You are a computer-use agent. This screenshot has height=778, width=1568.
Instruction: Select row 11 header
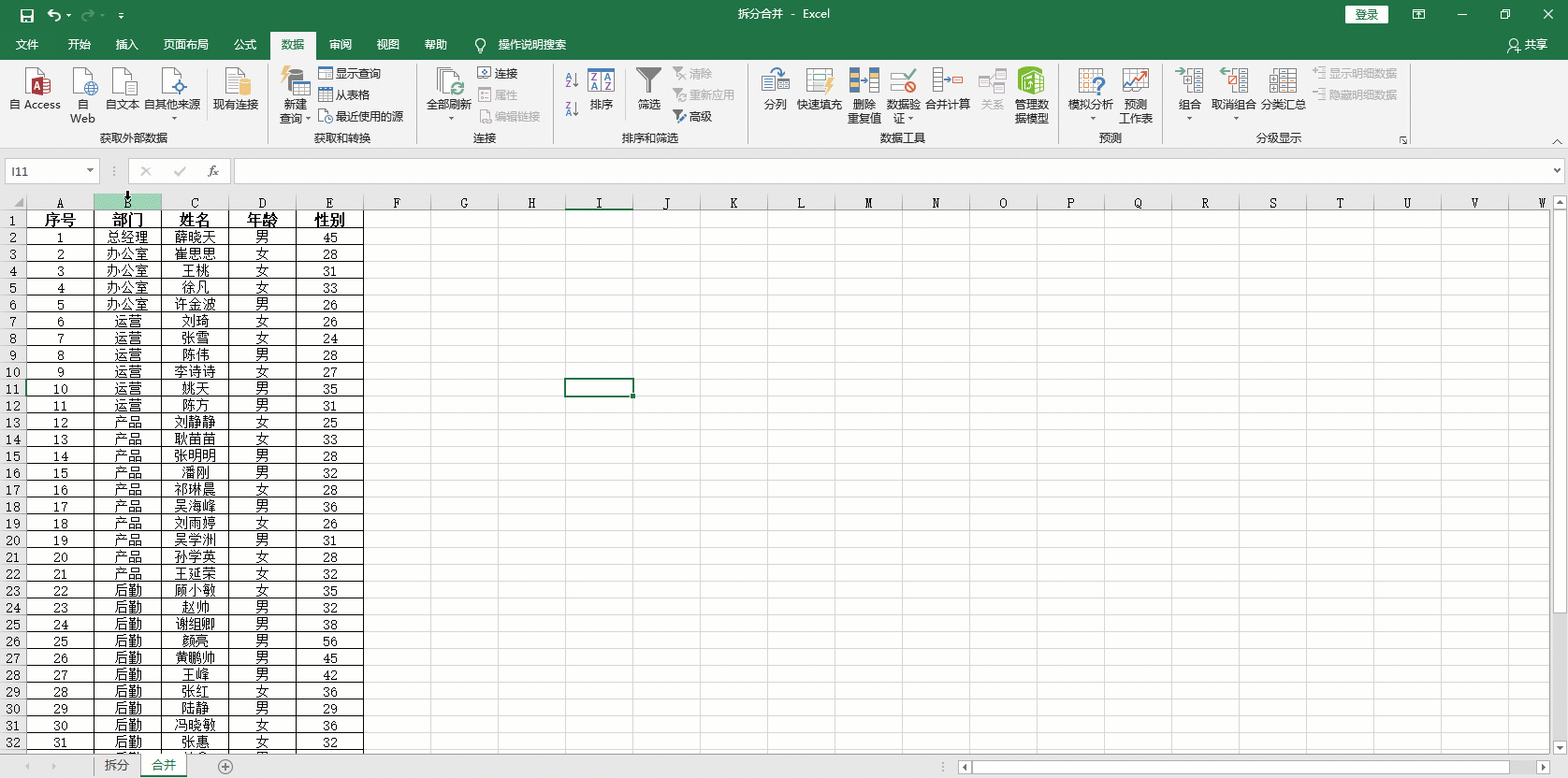click(x=13, y=388)
